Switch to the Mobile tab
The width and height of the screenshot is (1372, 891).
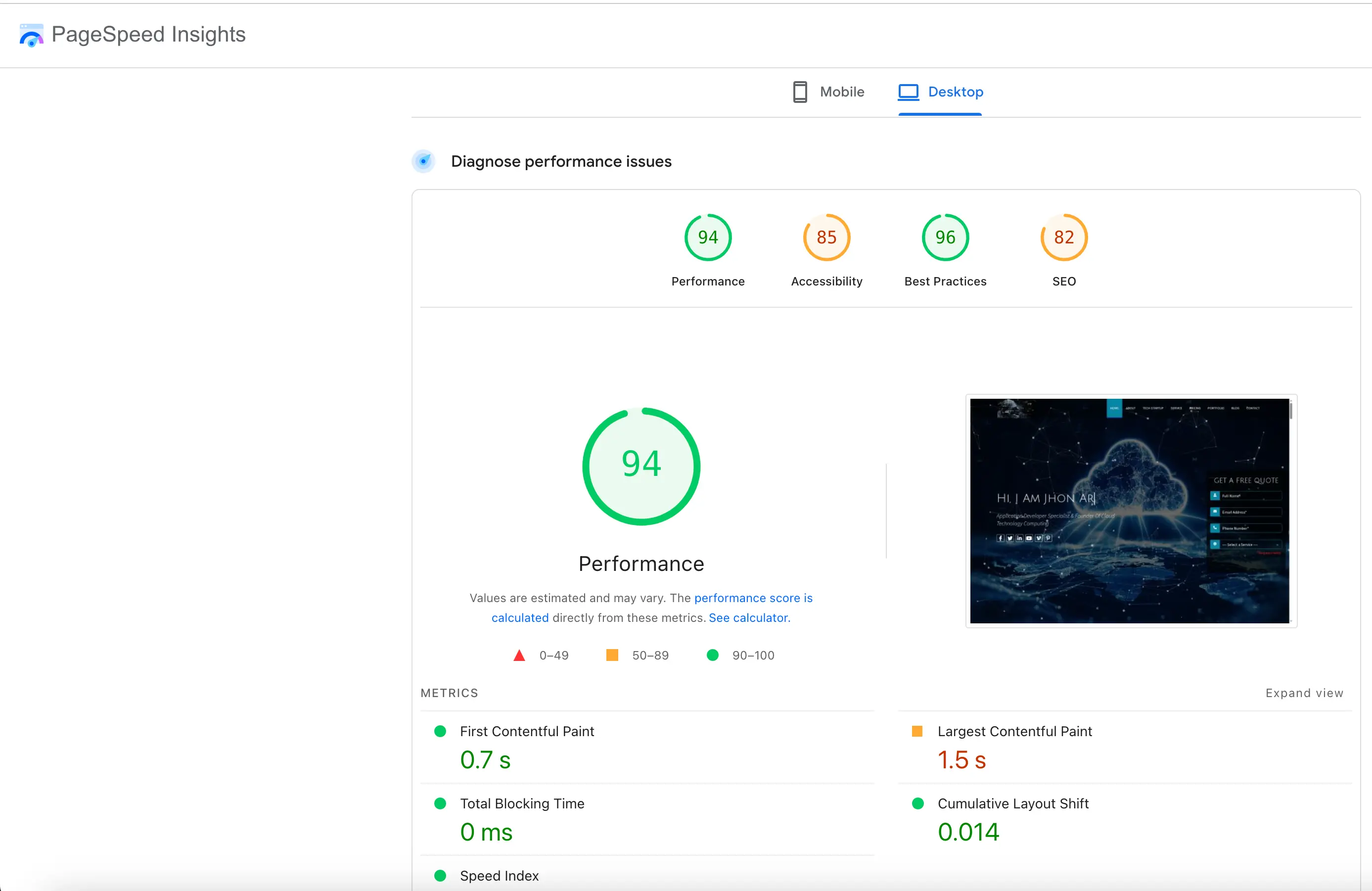[841, 92]
